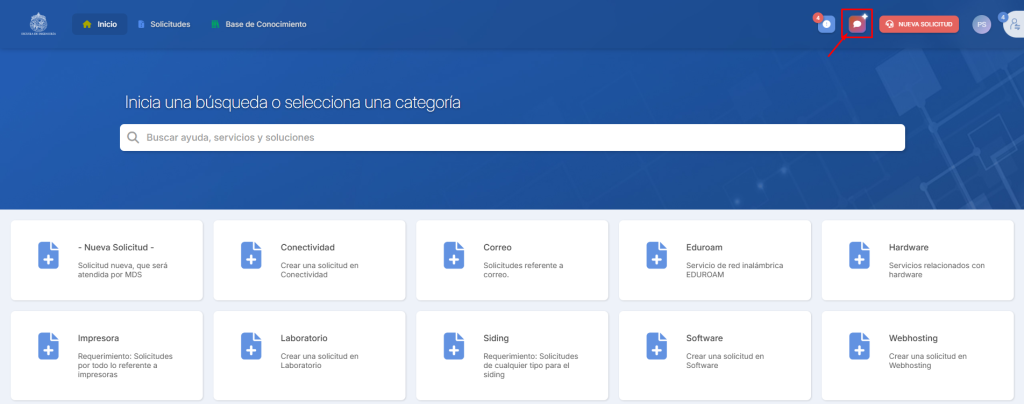Click the Siding category document icon
Image resolution: width=1024 pixels, height=404 pixels.
tap(454, 345)
